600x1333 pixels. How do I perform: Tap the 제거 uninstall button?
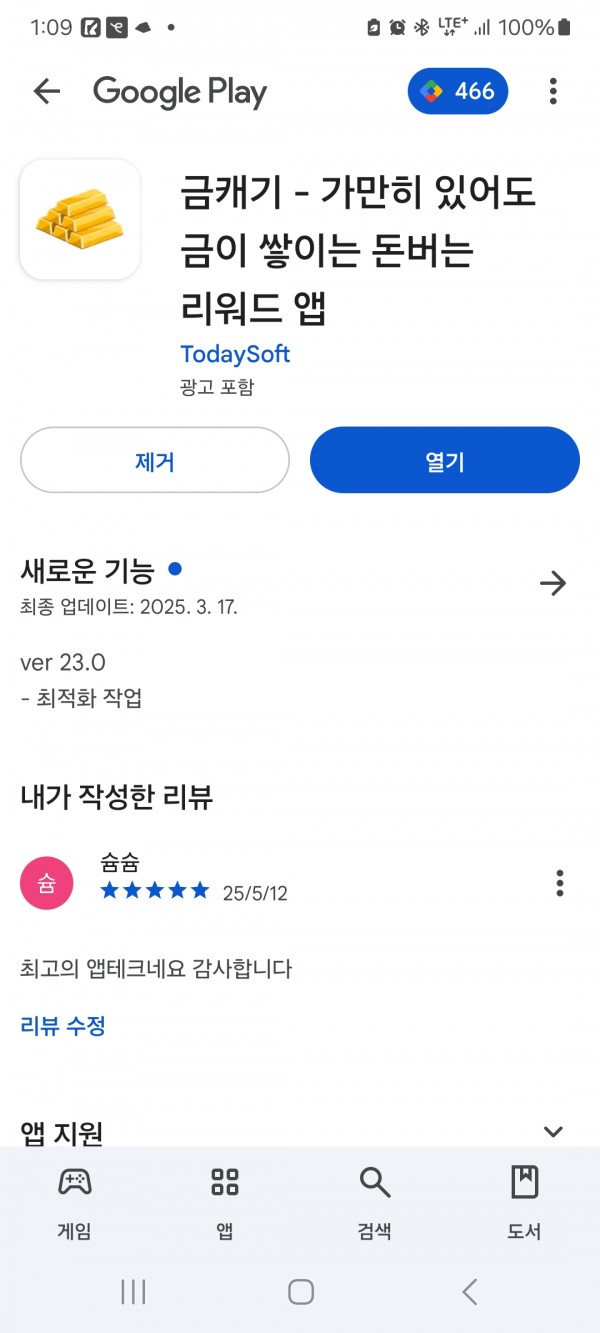(155, 461)
